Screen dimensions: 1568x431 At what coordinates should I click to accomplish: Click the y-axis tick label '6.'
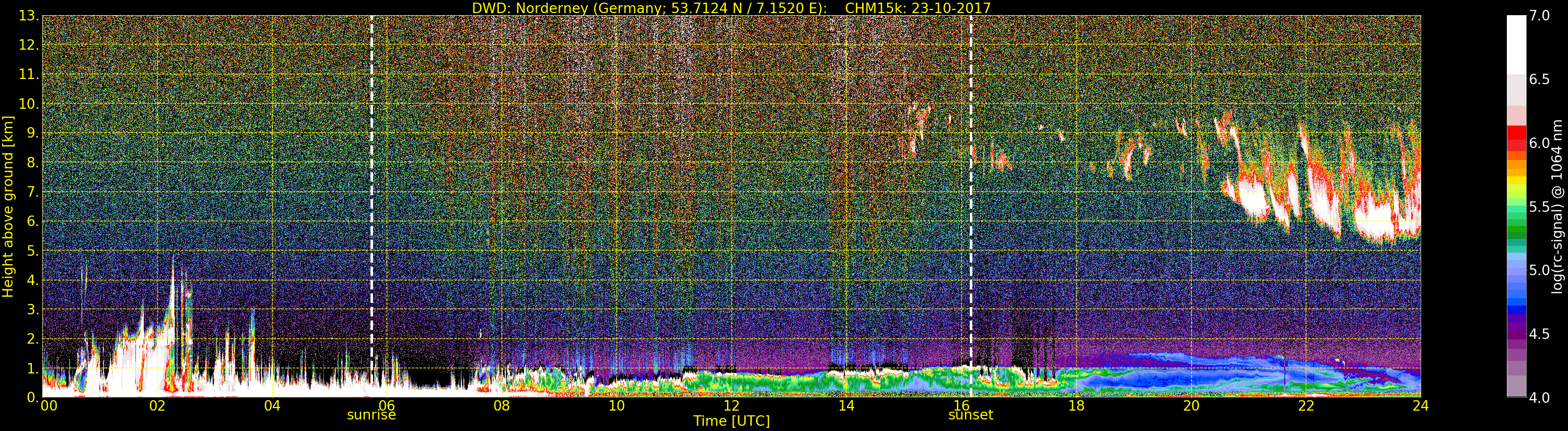[x=32, y=222]
